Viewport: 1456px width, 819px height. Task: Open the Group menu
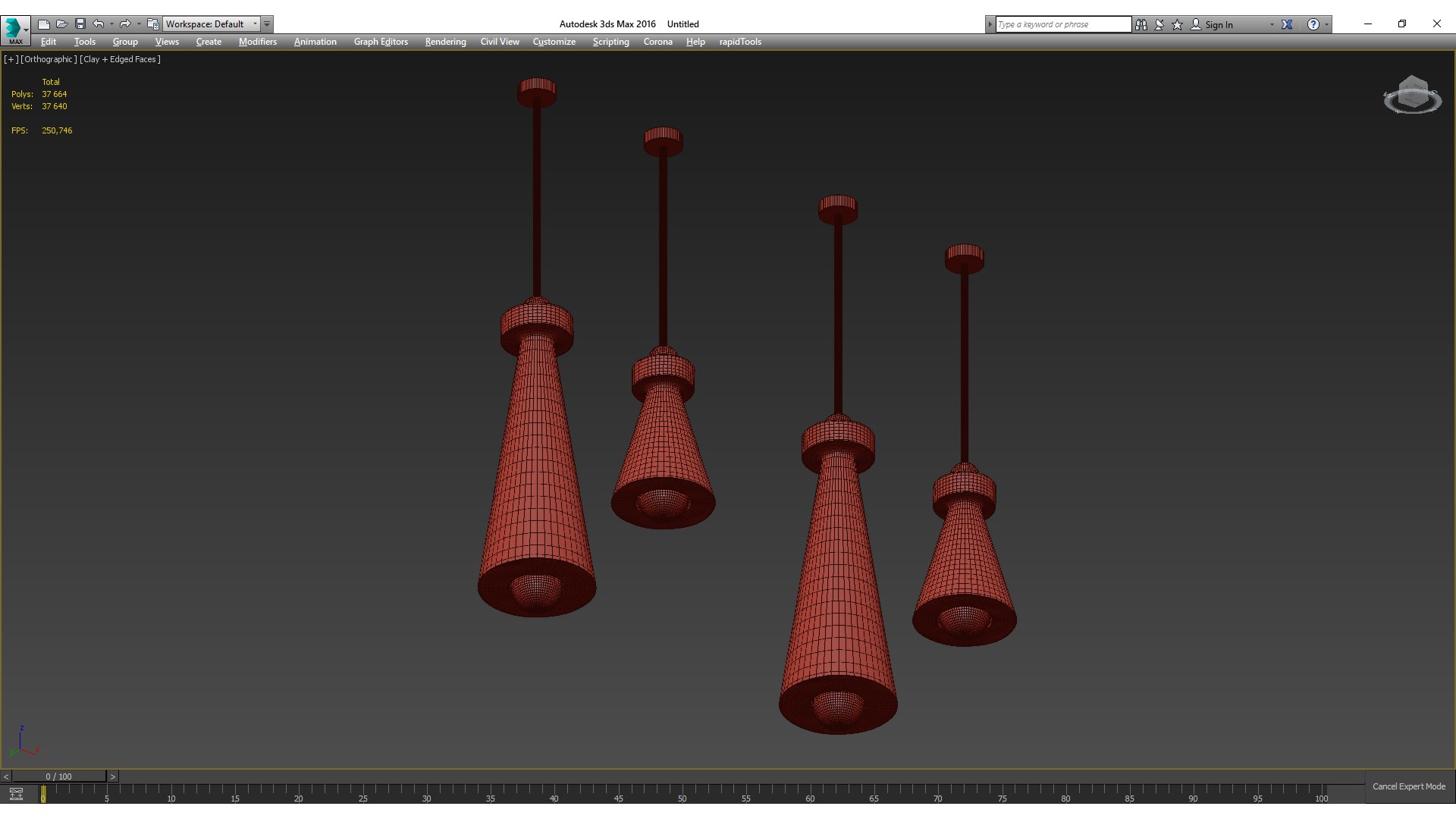pyautogui.click(x=125, y=42)
